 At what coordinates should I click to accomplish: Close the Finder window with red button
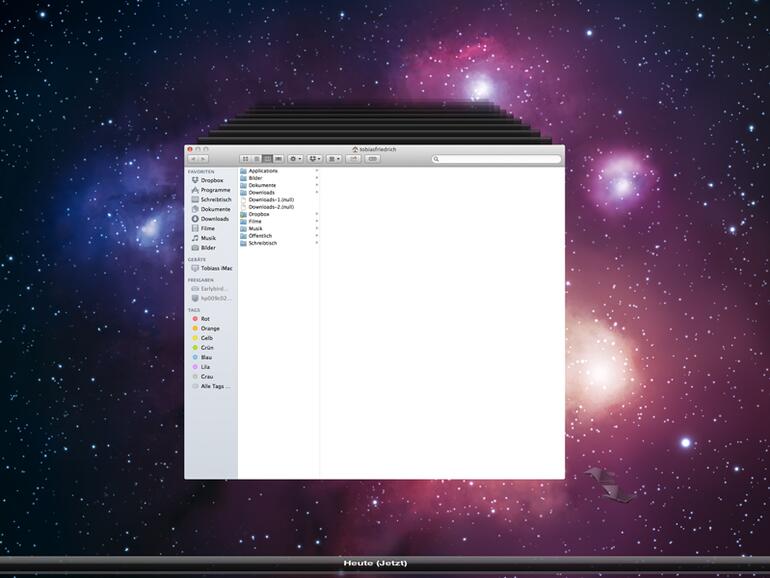click(x=190, y=149)
